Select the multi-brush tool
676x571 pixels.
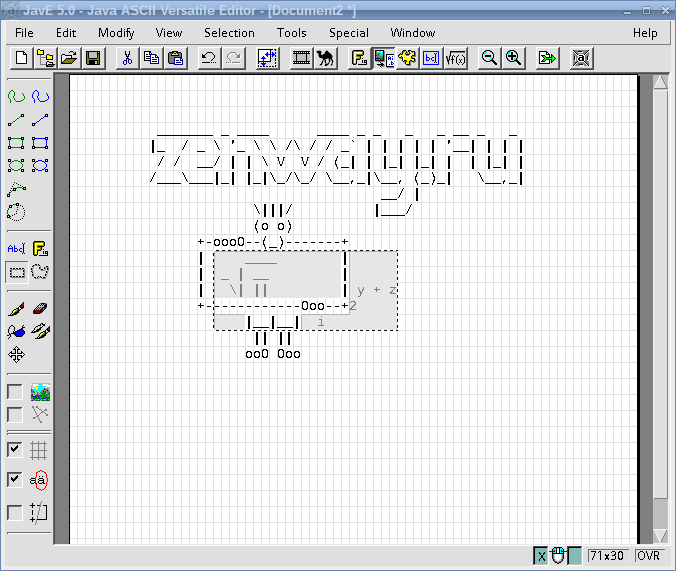coord(40,332)
